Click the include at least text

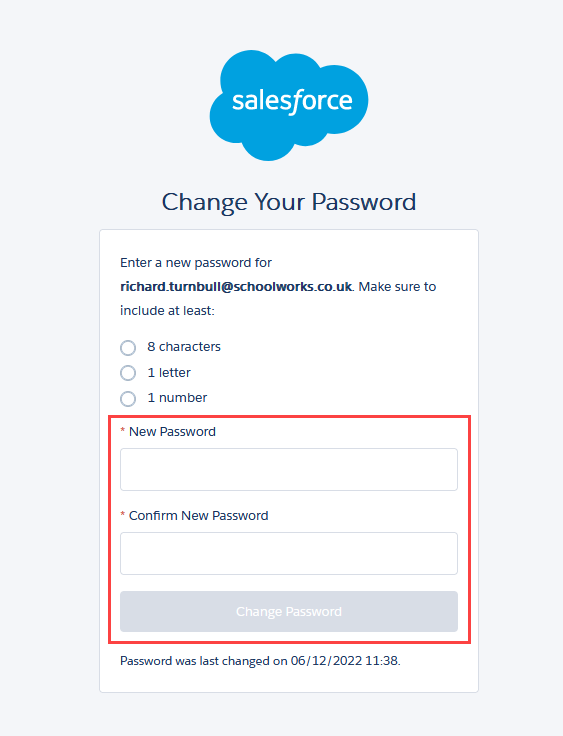(167, 311)
